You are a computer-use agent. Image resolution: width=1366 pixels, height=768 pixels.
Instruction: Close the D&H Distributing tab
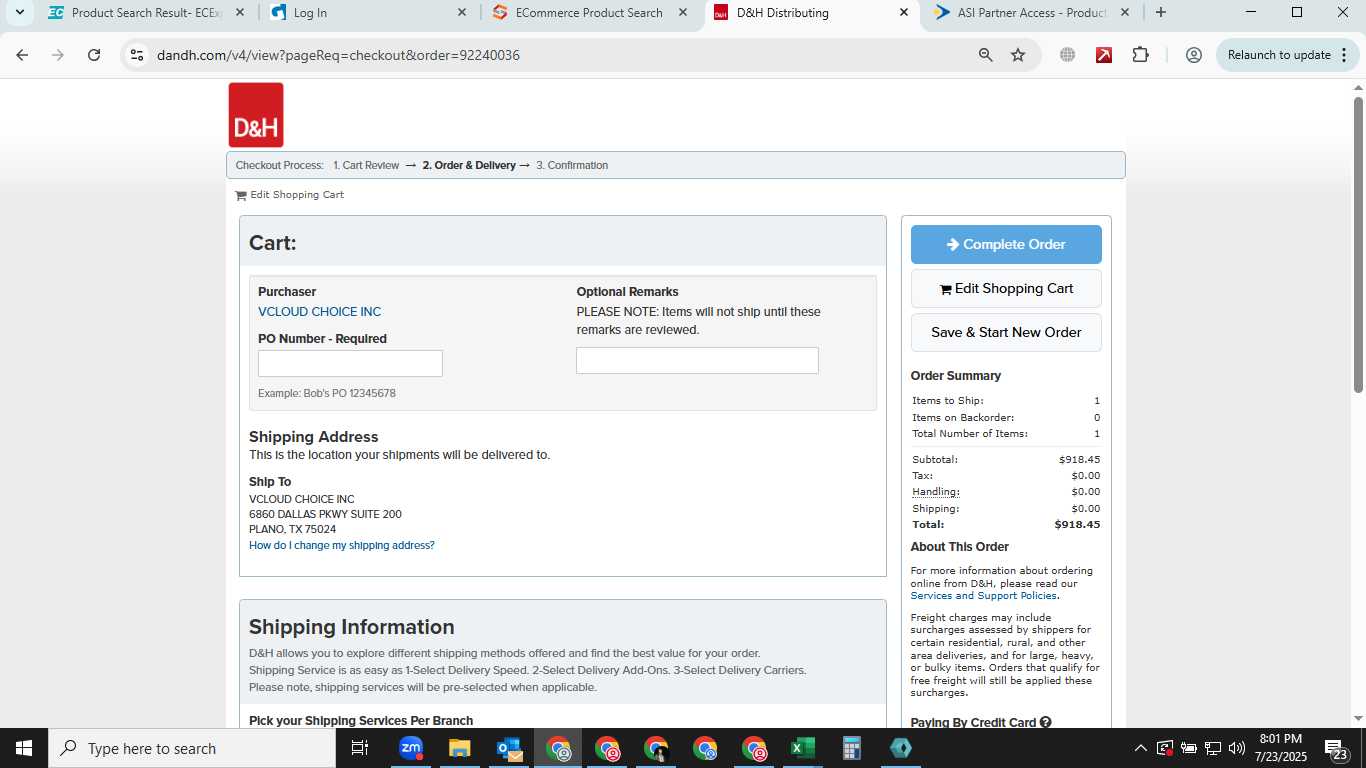click(904, 13)
